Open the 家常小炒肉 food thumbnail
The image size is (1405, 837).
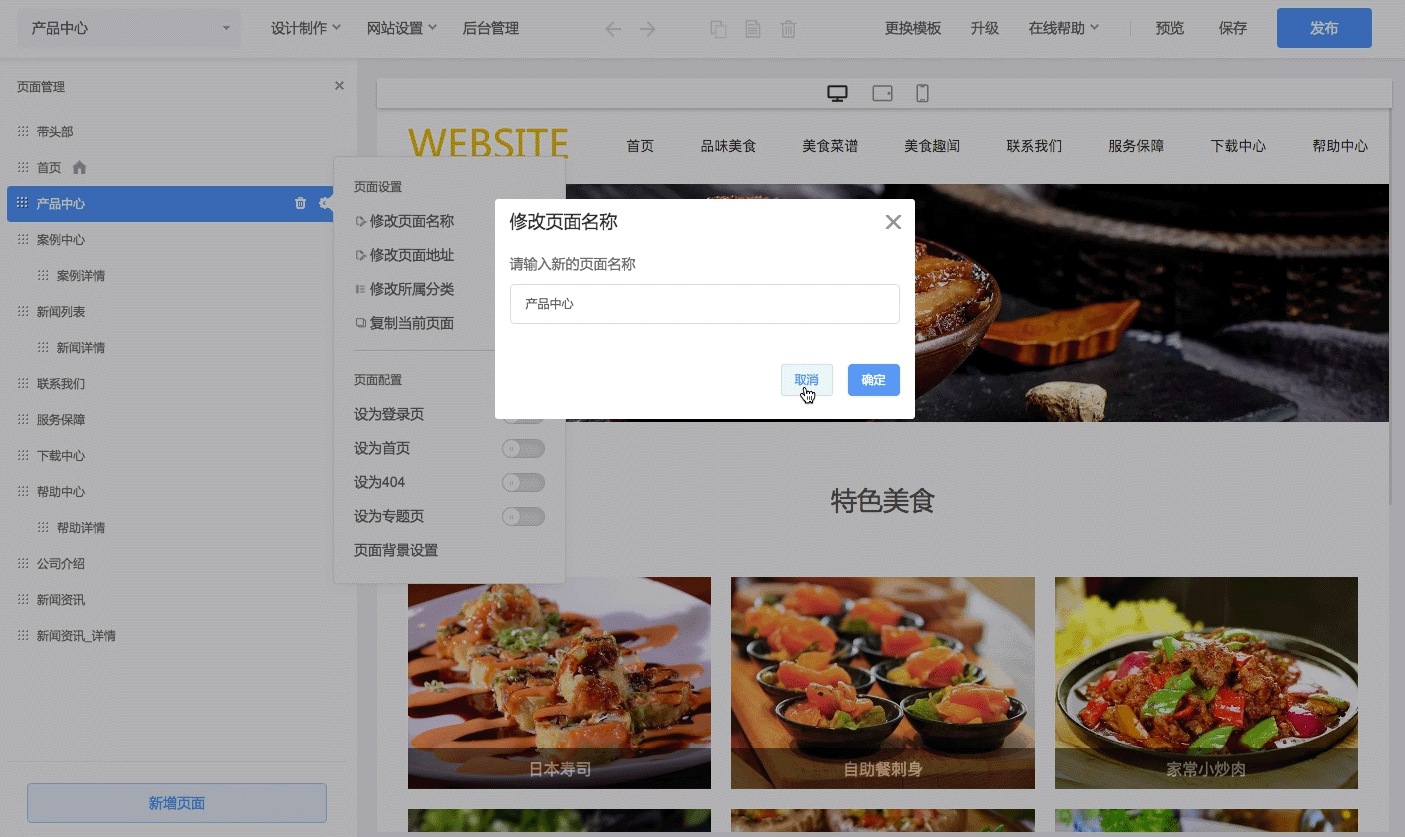coord(1206,683)
